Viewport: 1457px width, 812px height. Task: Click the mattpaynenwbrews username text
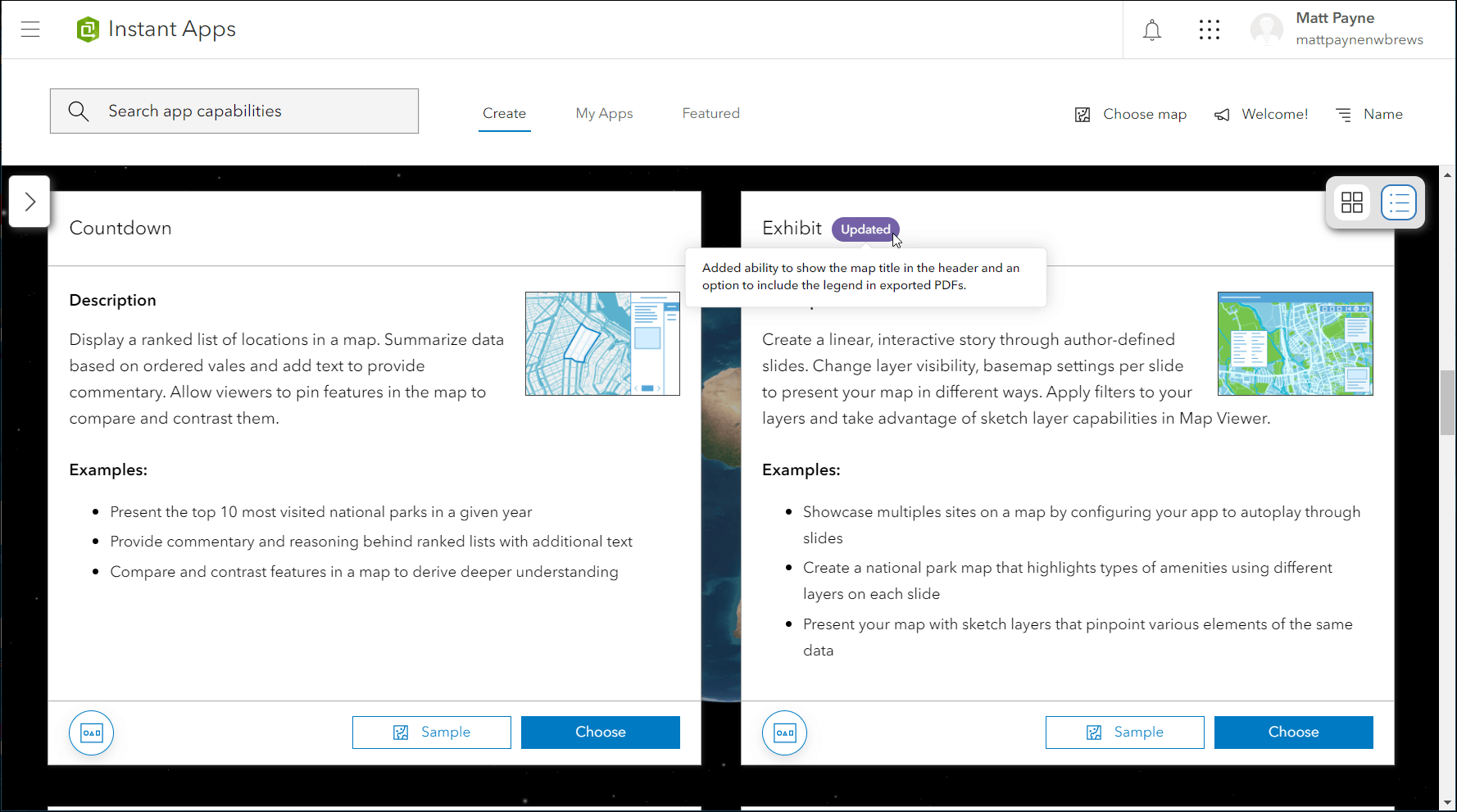point(1359,40)
